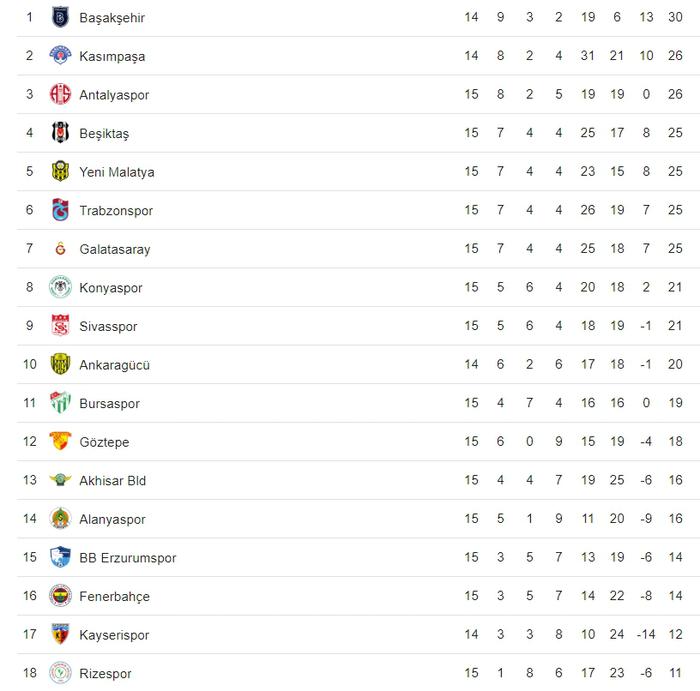Click the Kayserispor shield logo
Viewport: 700px width, 691px height.
[60, 634]
